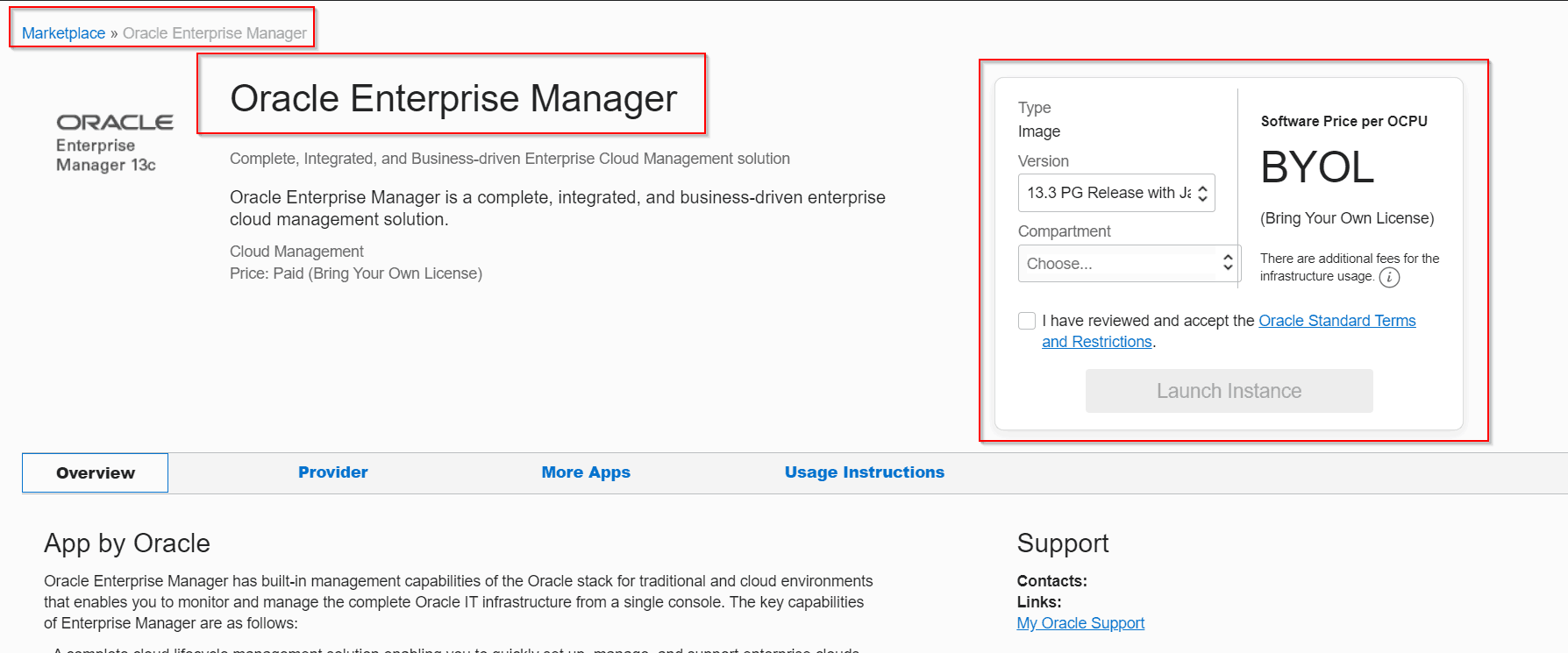Screen dimensions: 1568x653
Task: Open the My Oracle Support link
Action: point(1080,623)
